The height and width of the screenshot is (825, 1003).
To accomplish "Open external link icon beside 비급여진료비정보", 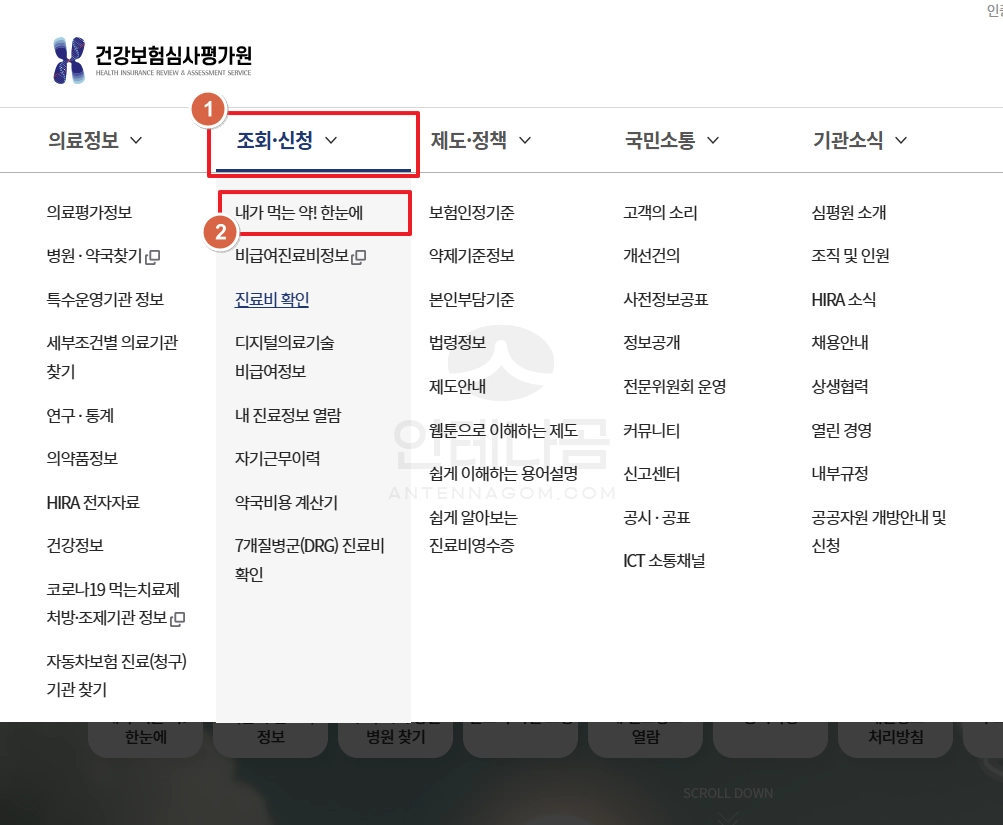I will (359, 257).
